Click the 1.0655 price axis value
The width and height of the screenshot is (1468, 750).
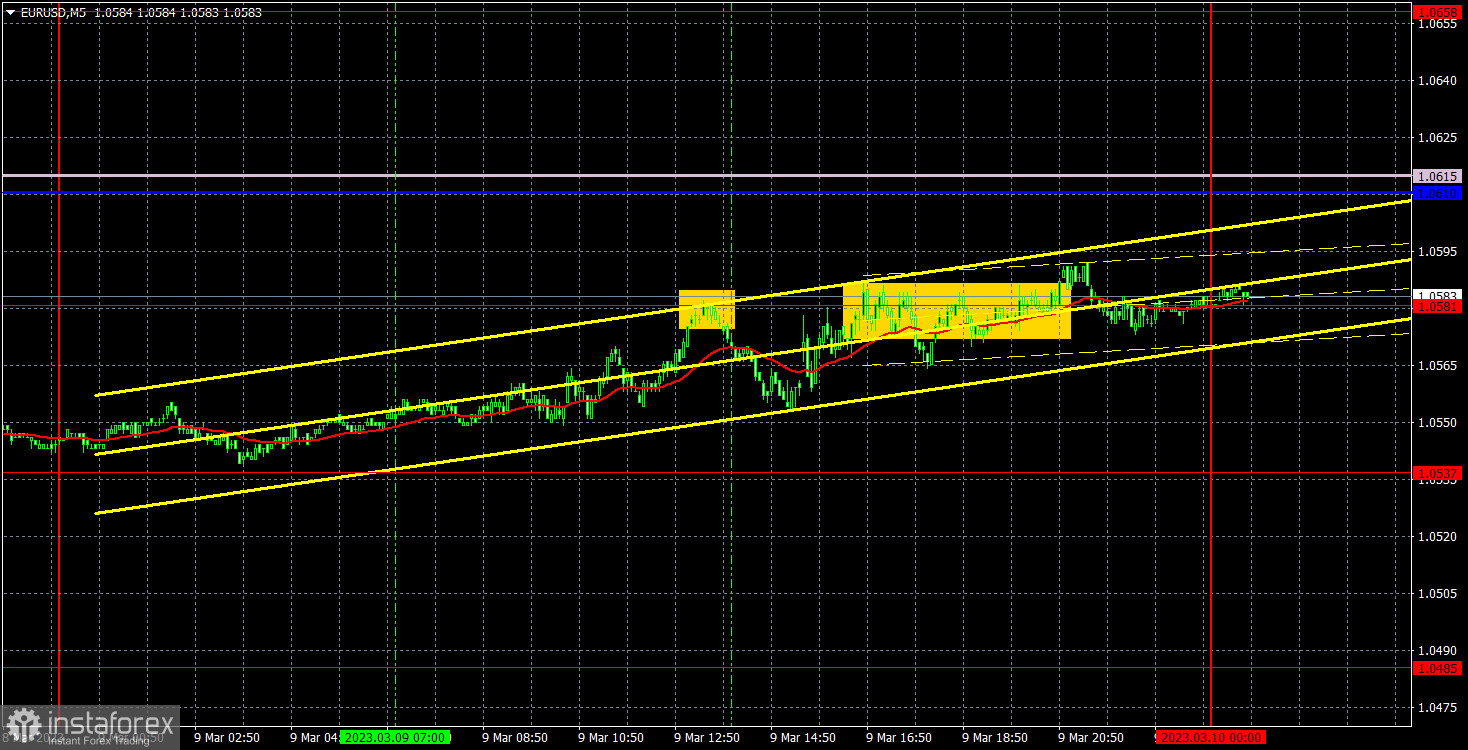tap(1436, 23)
